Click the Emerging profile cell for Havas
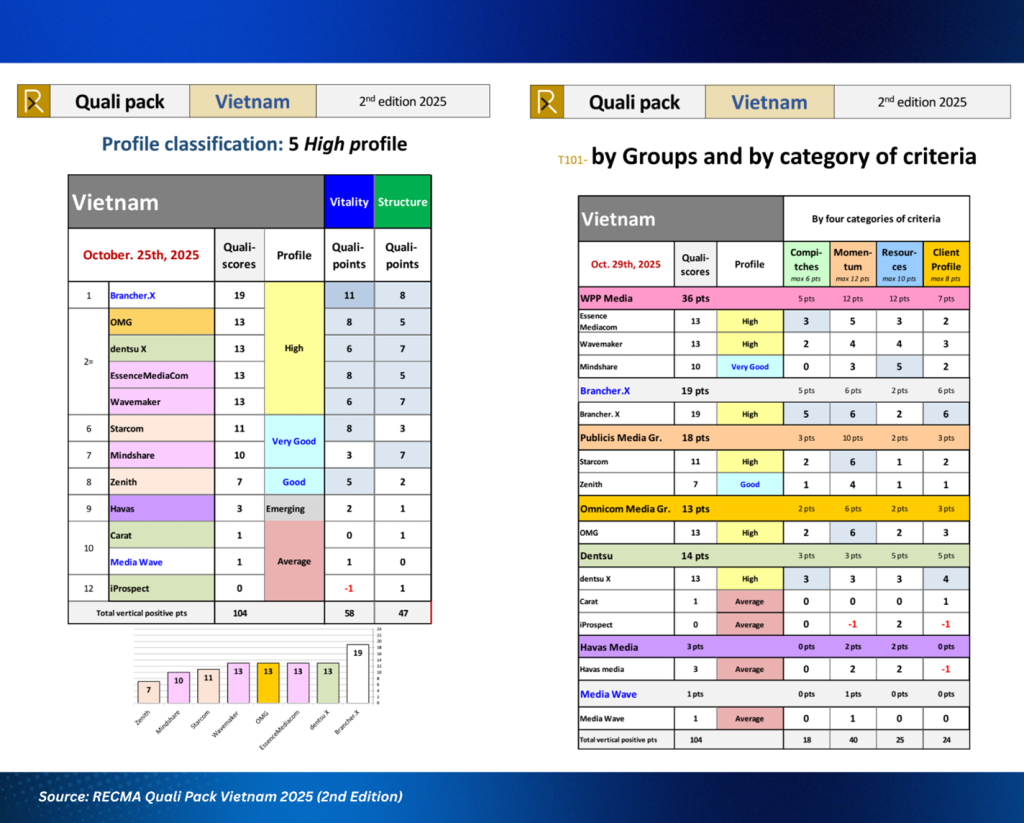 click(x=294, y=508)
